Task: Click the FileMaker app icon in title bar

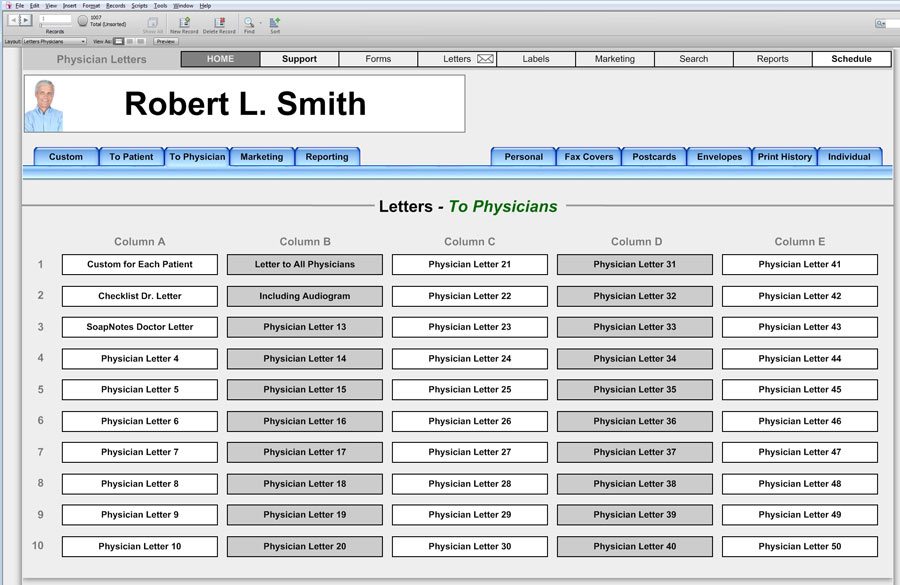Action: [8, 5]
